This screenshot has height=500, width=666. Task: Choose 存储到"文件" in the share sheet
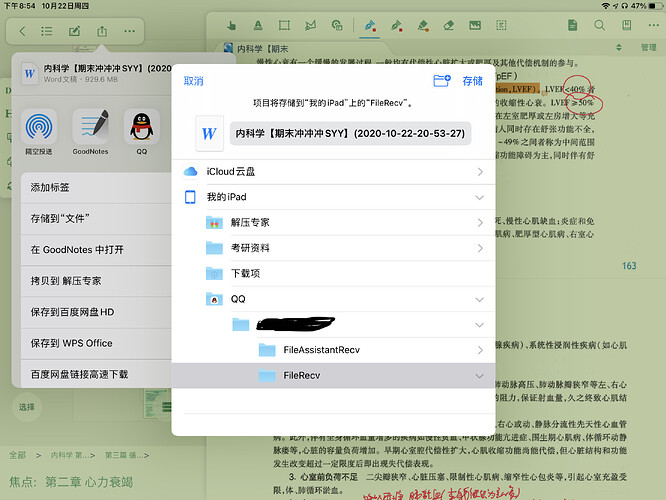(96, 219)
